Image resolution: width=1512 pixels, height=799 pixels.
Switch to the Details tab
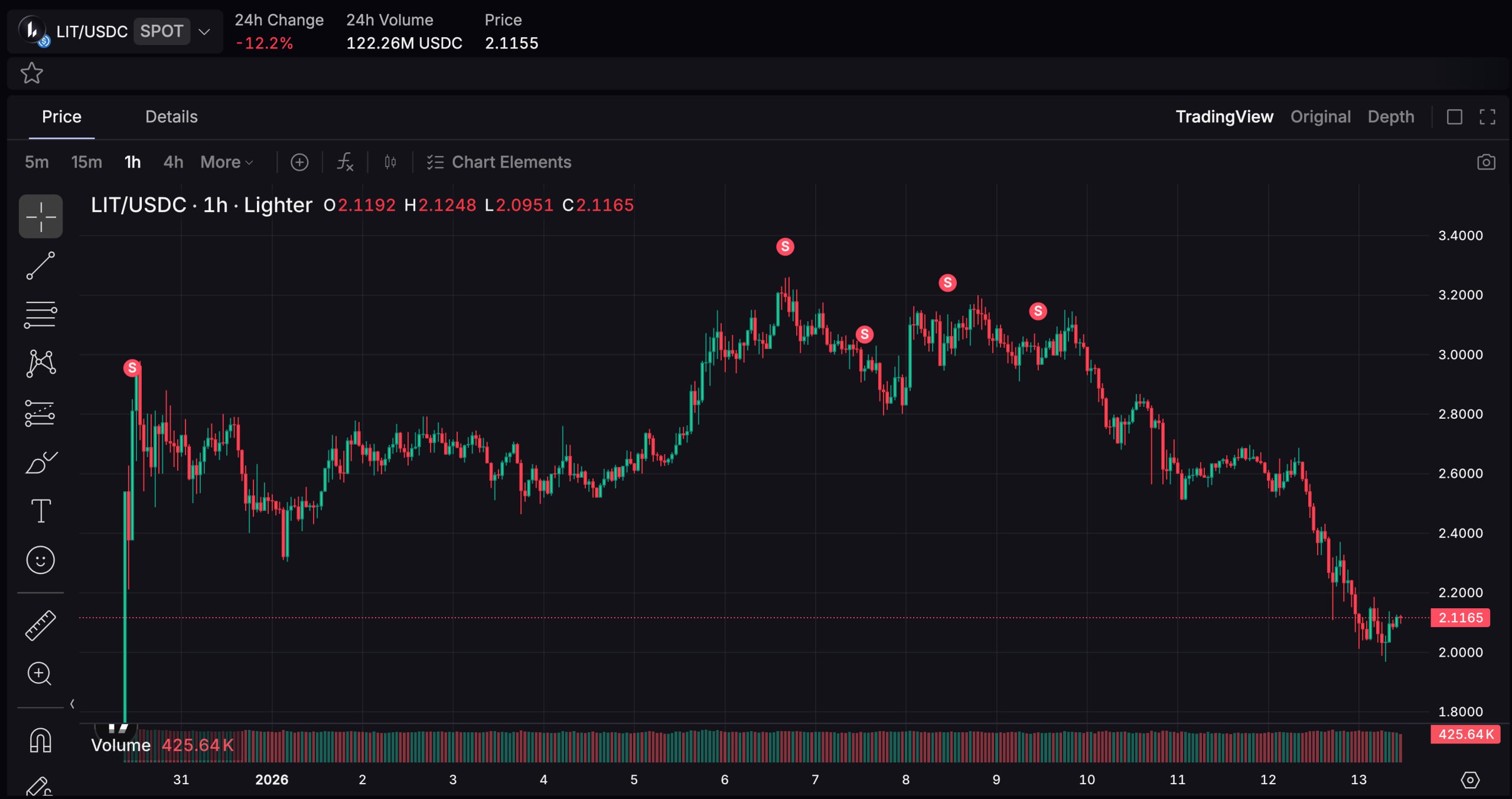point(171,117)
